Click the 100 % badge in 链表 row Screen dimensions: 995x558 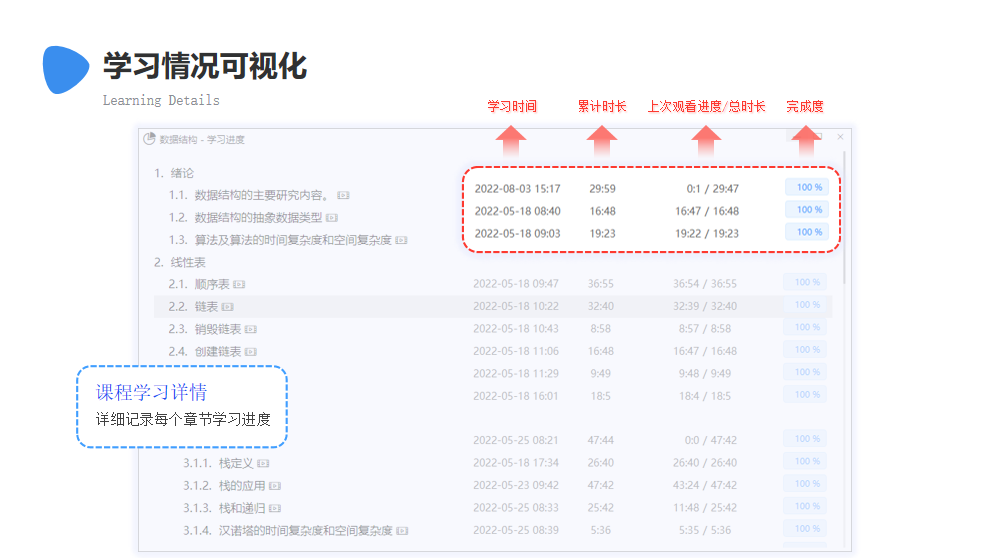point(806,306)
